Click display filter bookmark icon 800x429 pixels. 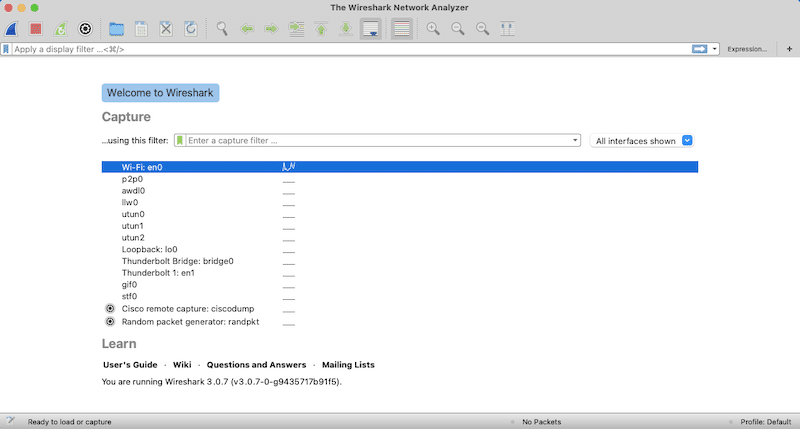click(x=6, y=49)
